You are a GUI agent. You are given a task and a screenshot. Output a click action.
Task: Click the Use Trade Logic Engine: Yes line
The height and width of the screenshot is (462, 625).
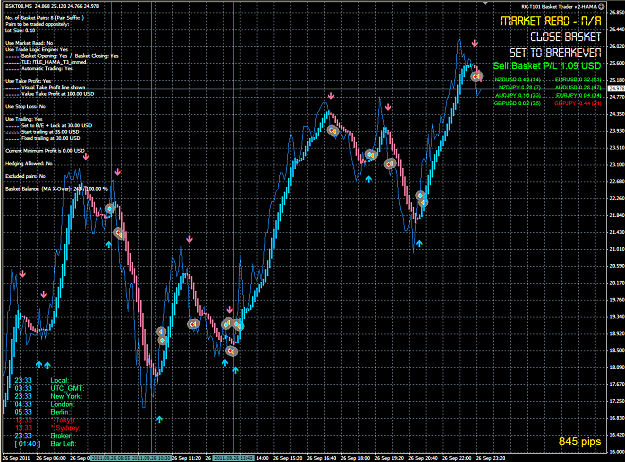[x=36, y=49]
